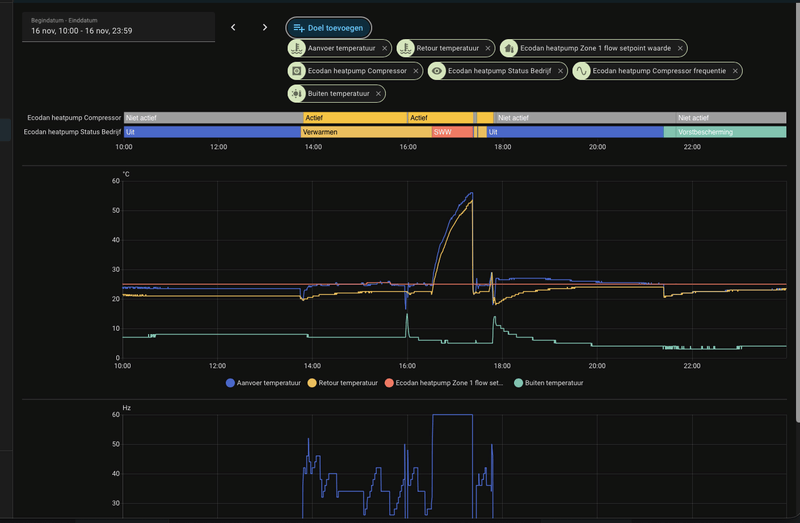Click the Ecodan heatpump Compressor chip icon
The width and height of the screenshot is (800, 523).
click(296, 71)
